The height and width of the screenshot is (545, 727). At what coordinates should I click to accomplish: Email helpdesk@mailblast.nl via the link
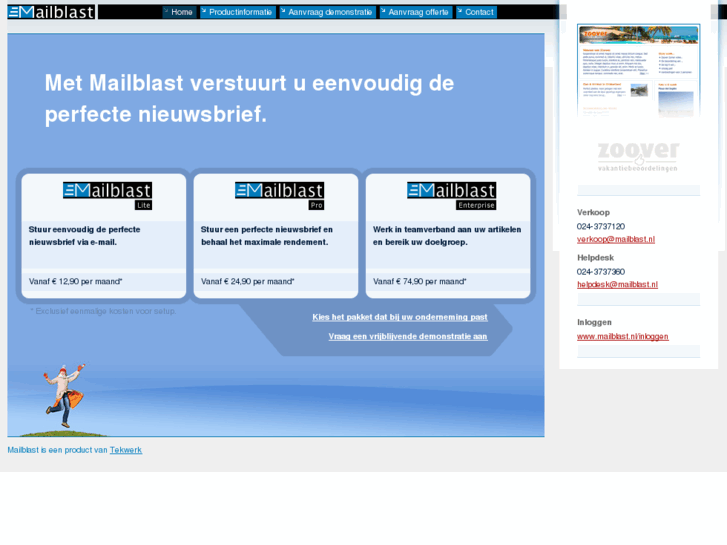(617, 285)
